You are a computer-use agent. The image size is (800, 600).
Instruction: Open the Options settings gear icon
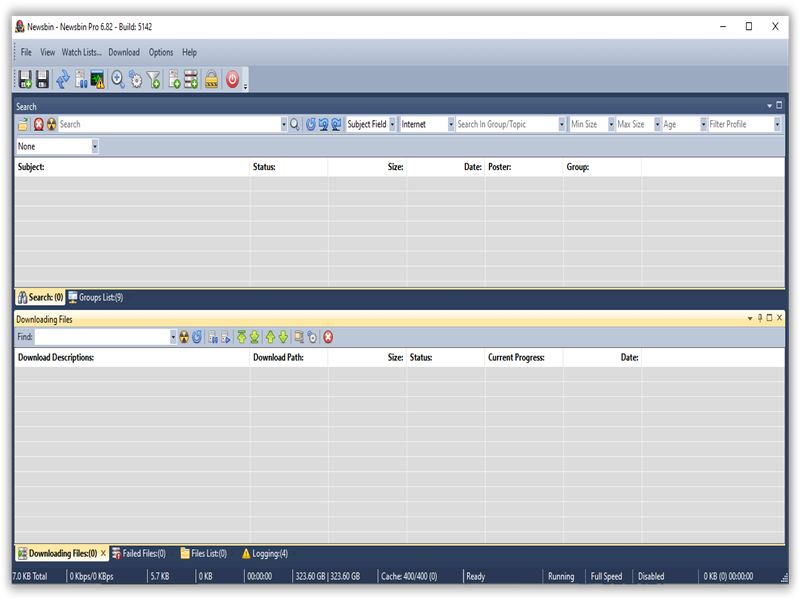click(137, 78)
